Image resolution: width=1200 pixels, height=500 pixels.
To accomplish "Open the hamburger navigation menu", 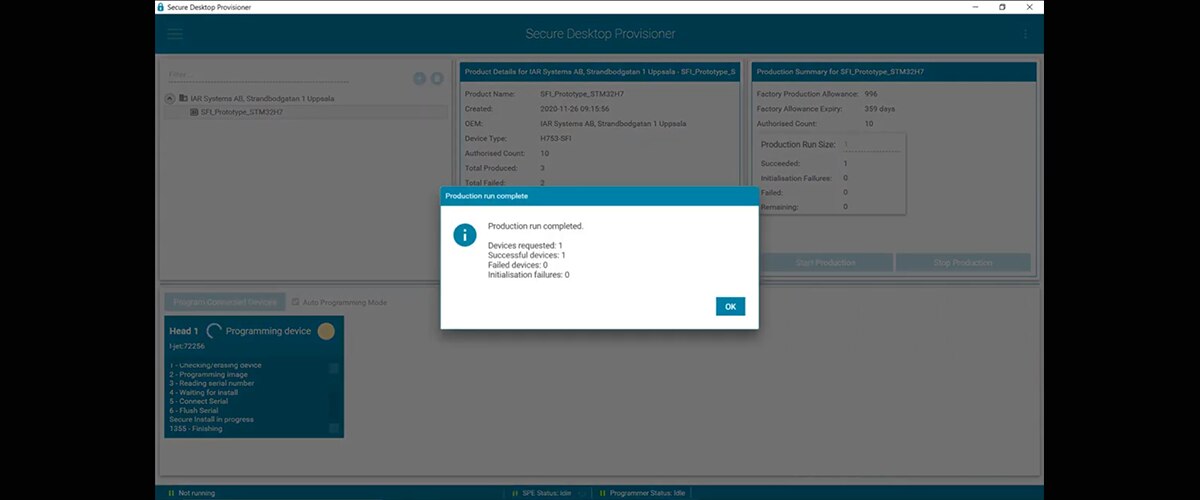I will tap(175, 34).
